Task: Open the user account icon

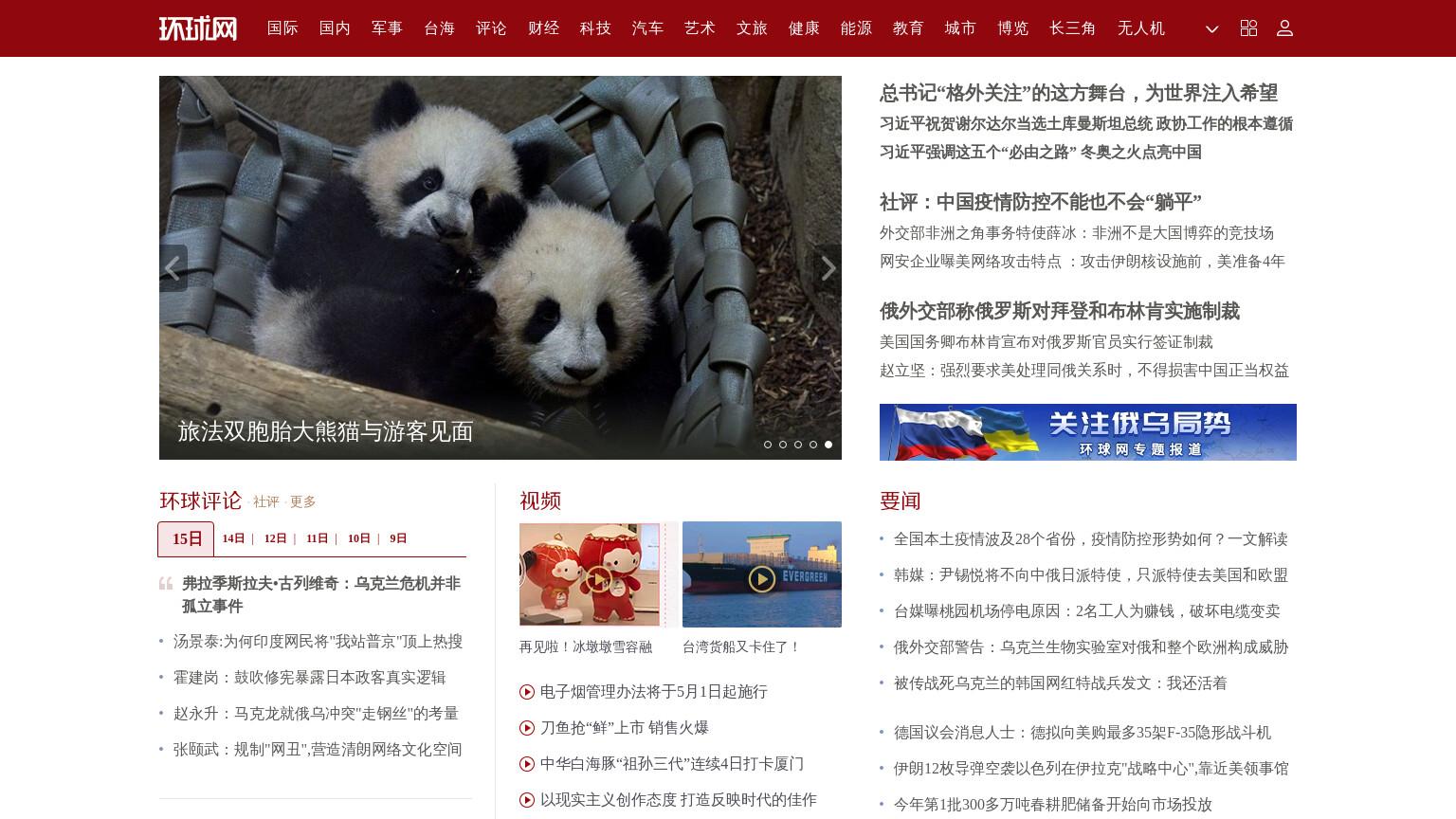Action: [x=1284, y=28]
